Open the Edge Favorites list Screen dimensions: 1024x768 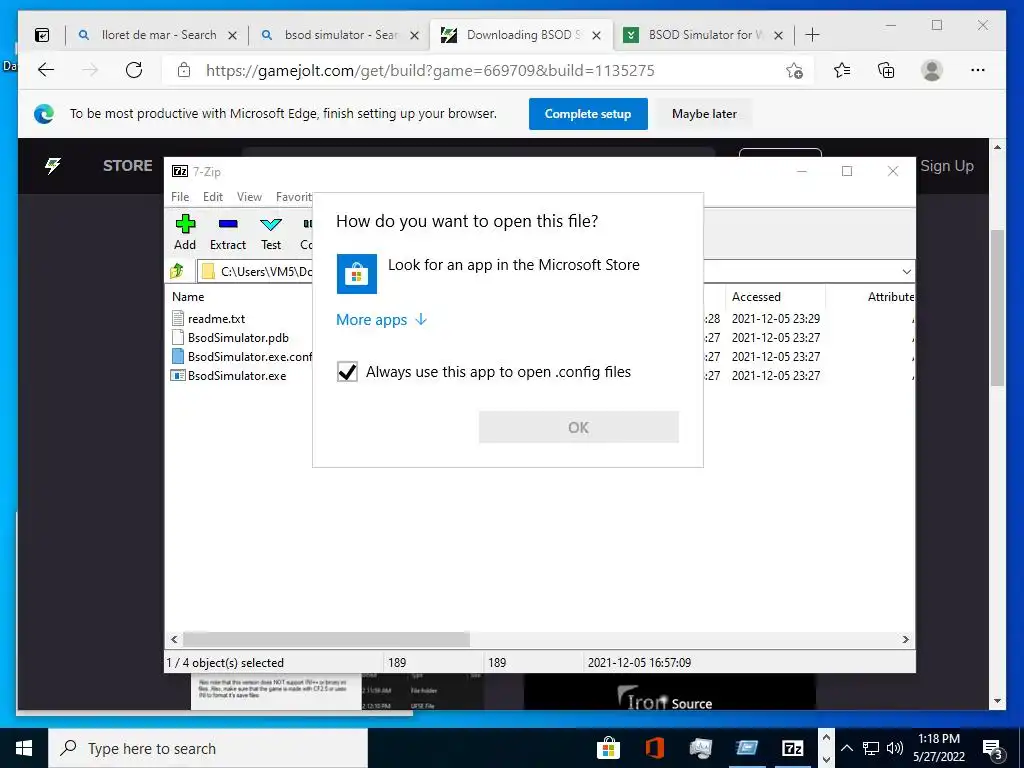click(x=842, y=70)
